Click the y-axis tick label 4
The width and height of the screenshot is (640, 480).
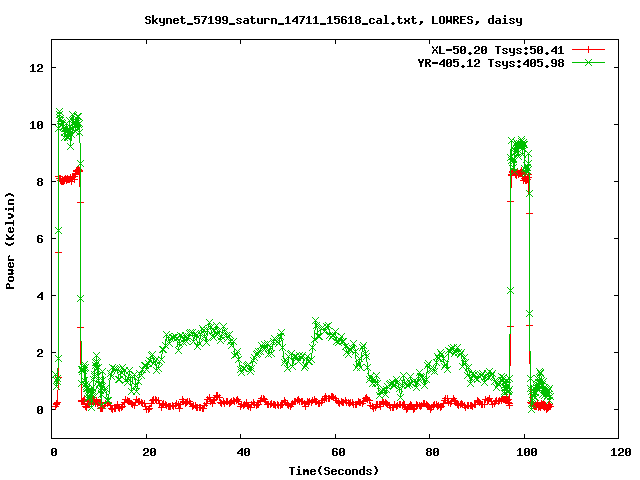[x=40, y=296]
